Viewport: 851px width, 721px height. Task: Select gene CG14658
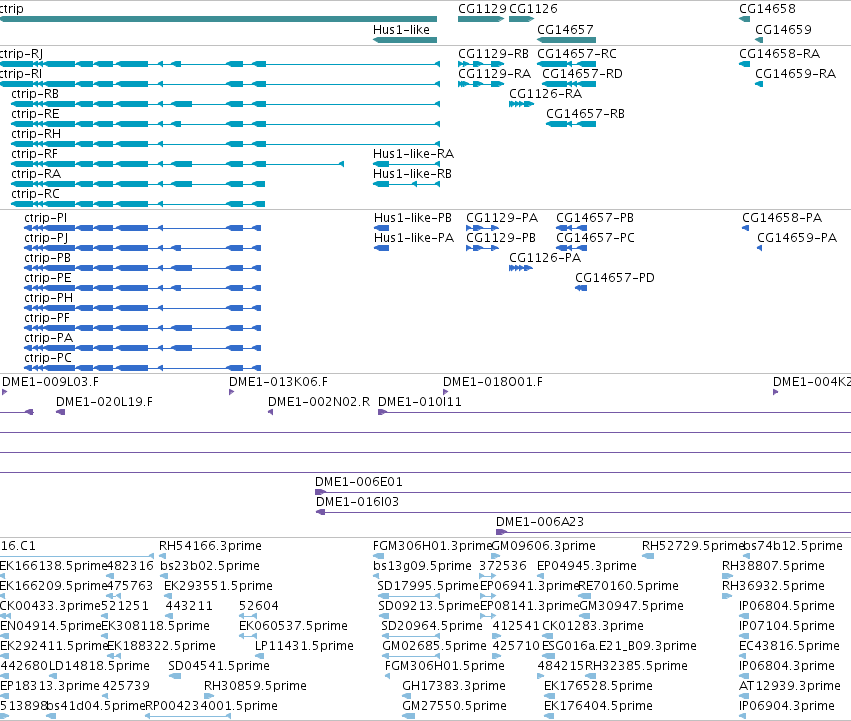pyautogui.click(x=745, y=19)
